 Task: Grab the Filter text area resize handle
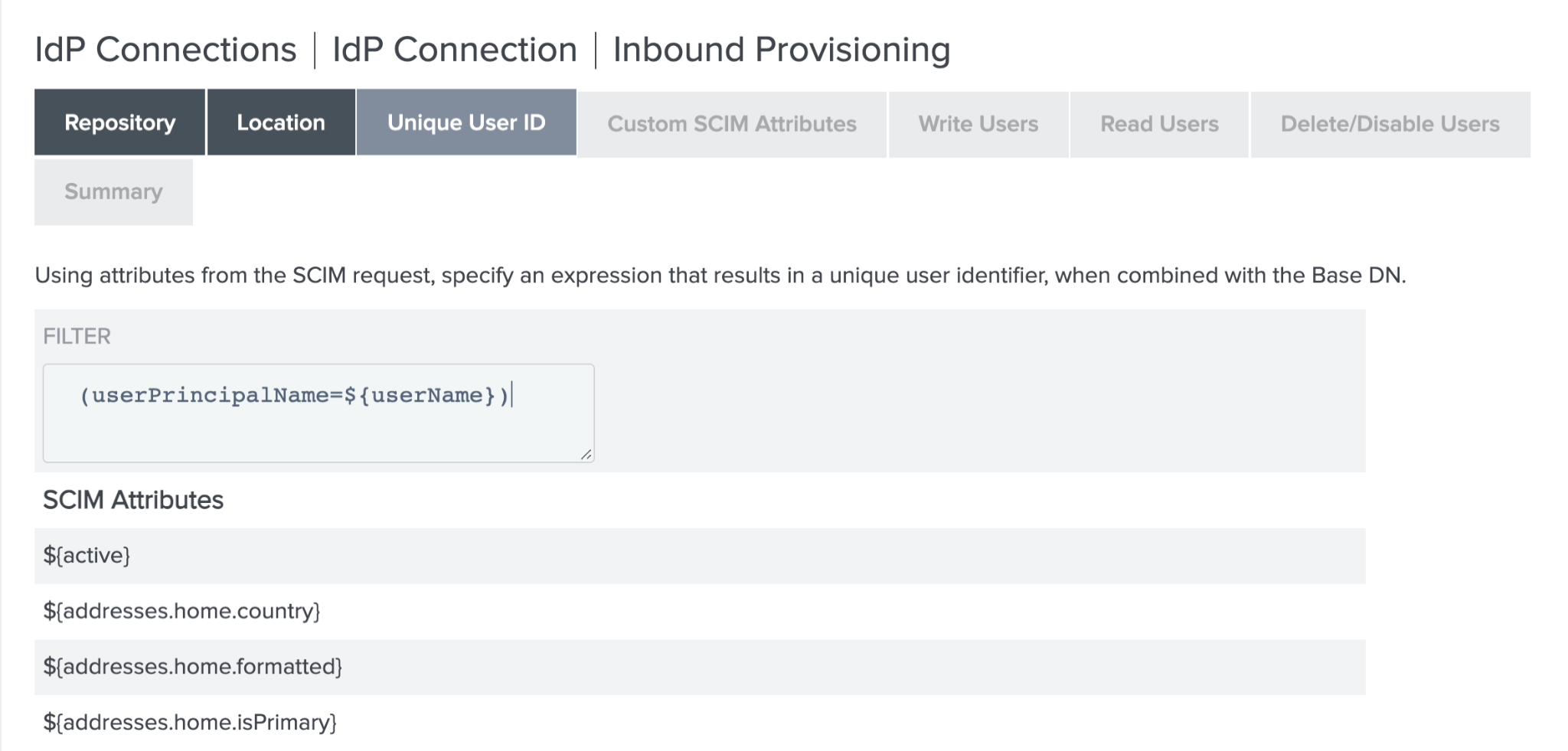[x=586, y=455]
